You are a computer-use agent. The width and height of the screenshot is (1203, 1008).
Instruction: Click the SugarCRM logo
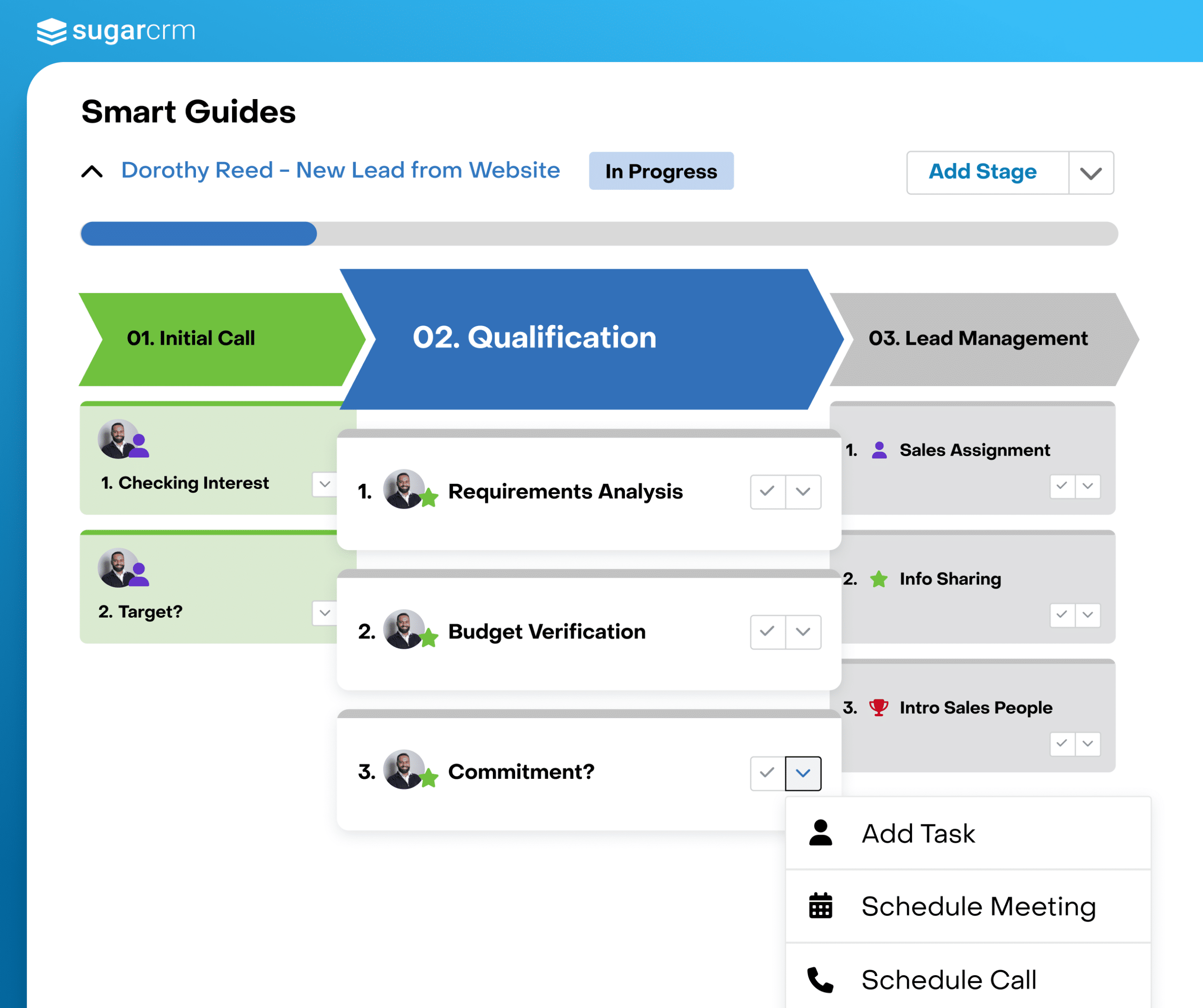116,31
